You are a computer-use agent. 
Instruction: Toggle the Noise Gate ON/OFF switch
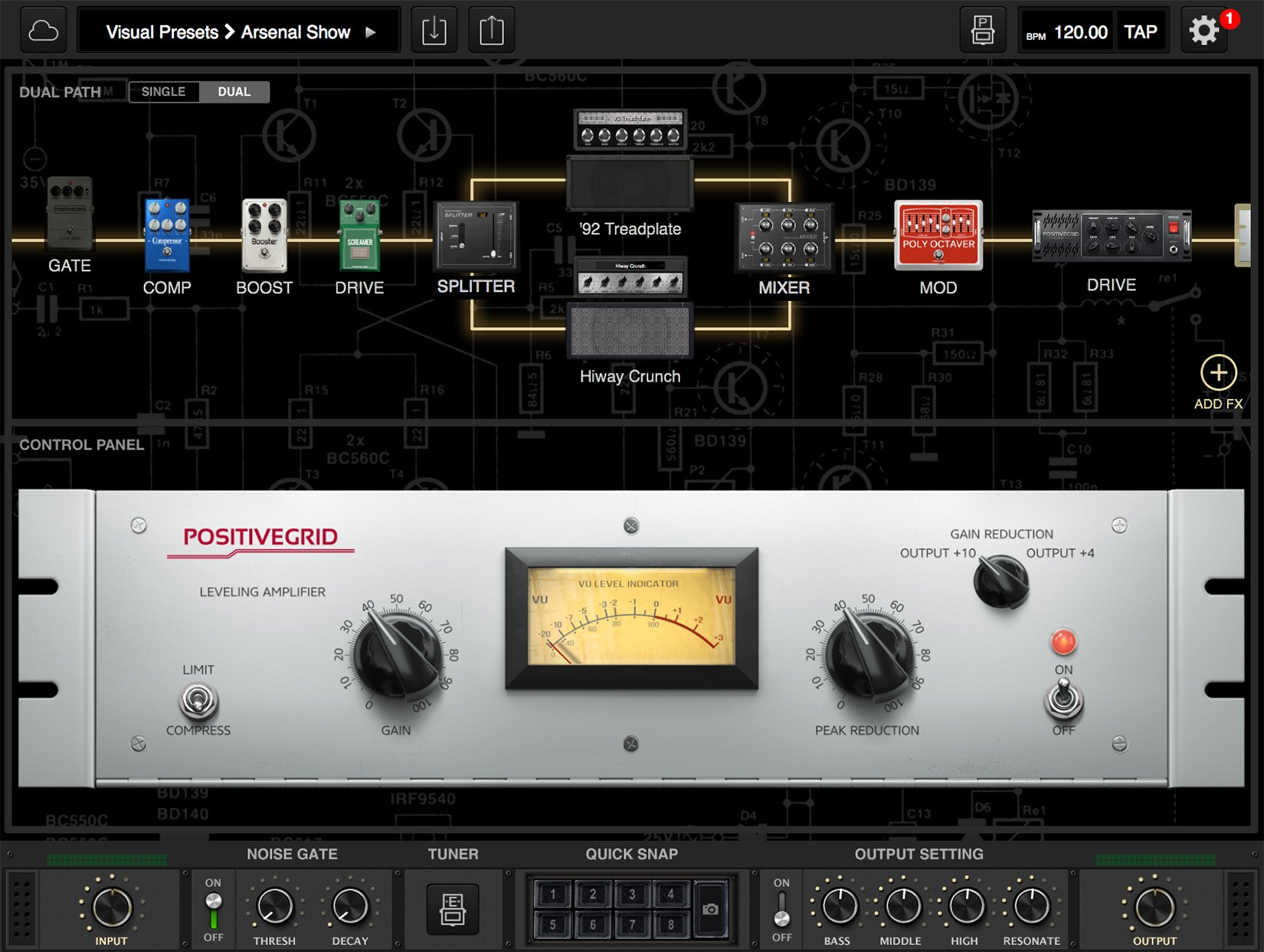(x=212, y=910)
